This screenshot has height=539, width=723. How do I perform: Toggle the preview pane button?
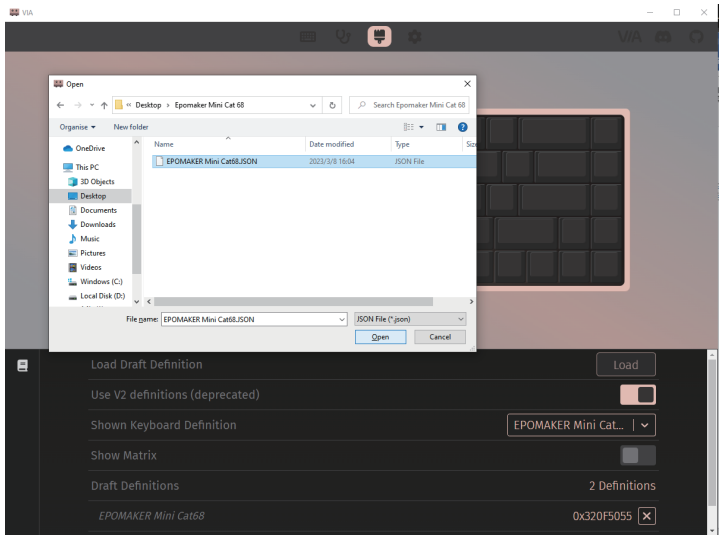440,127
